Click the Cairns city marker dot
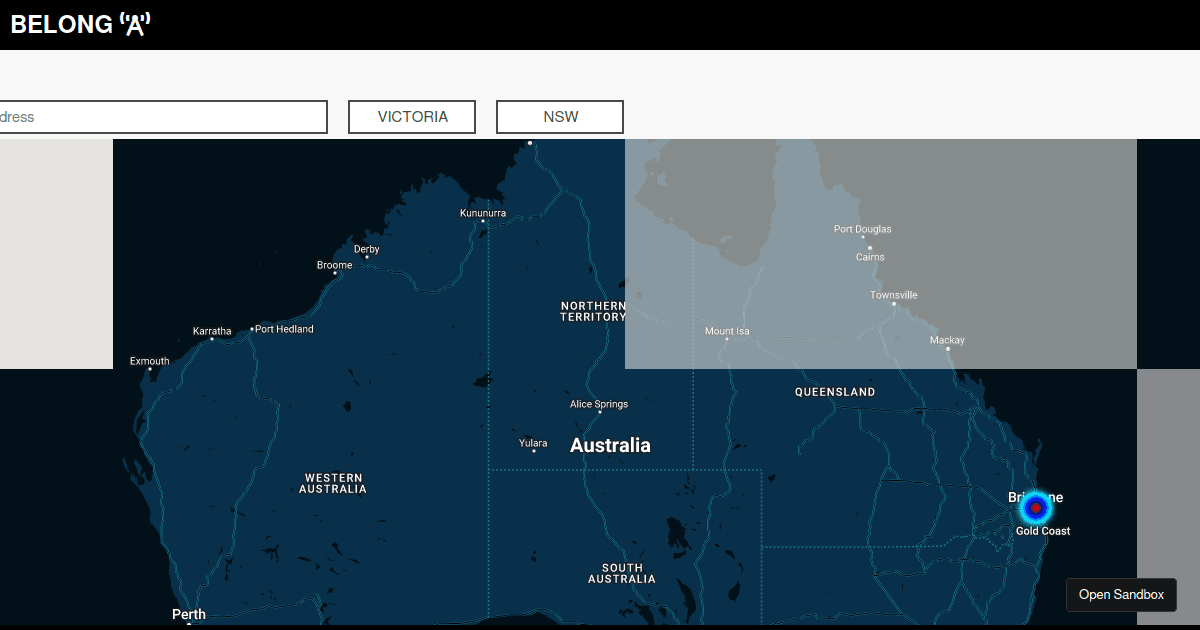1200x630 pixels. 870,248
